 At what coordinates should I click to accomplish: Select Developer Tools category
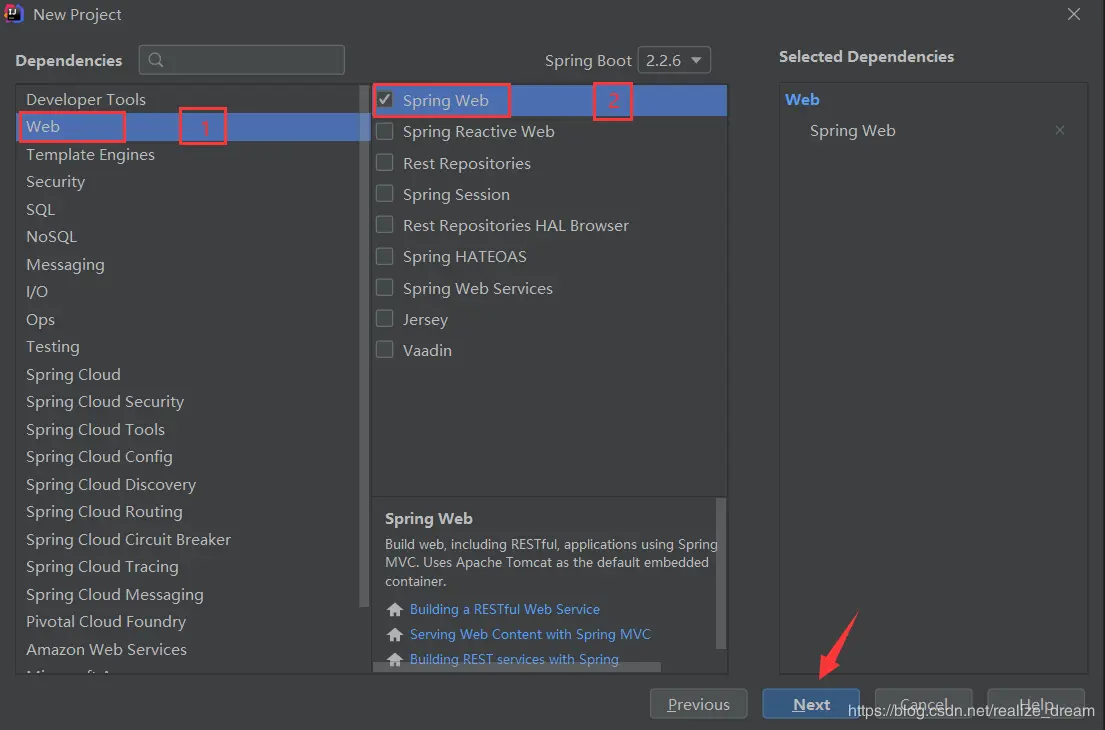coord(188,99)
